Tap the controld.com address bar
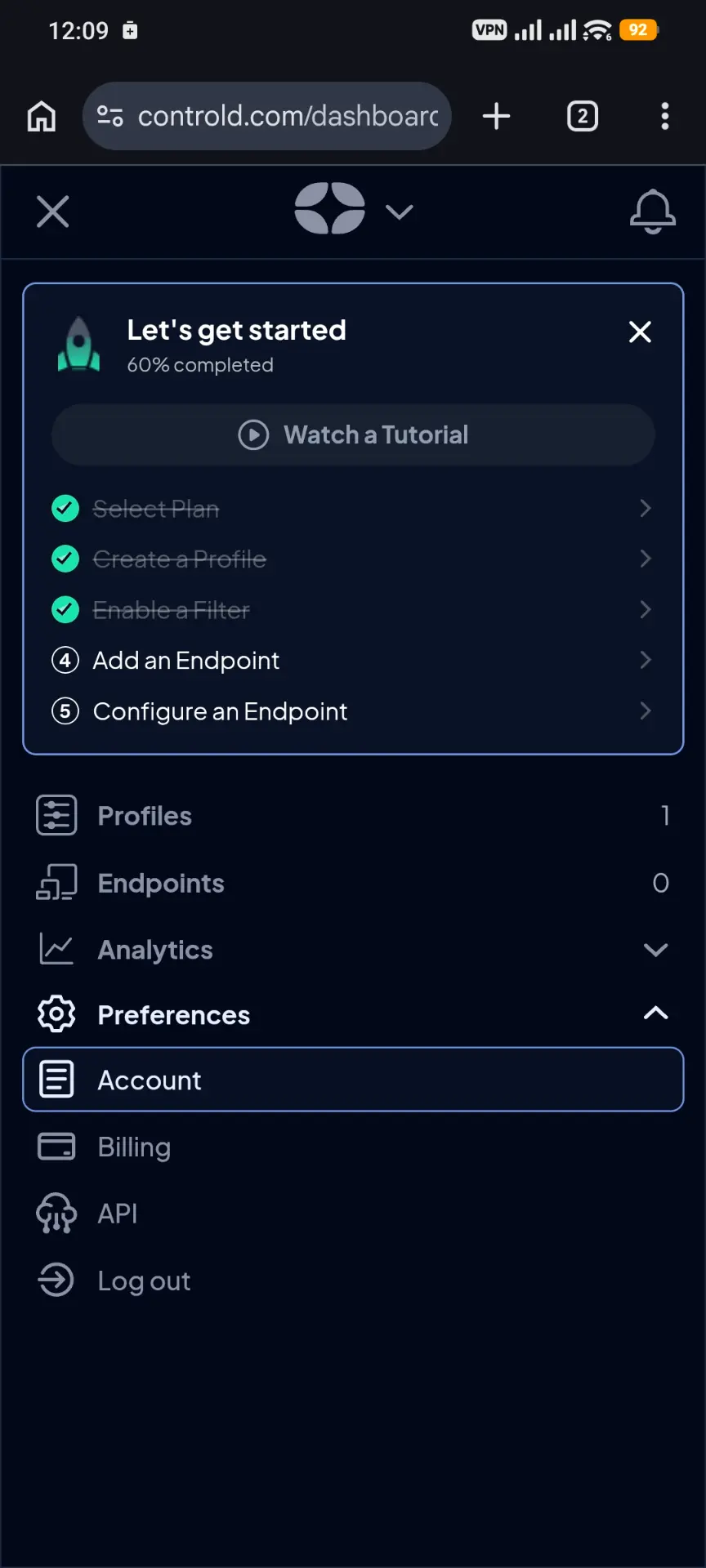This screenshot has width=706, height=1568. [266, 116]
